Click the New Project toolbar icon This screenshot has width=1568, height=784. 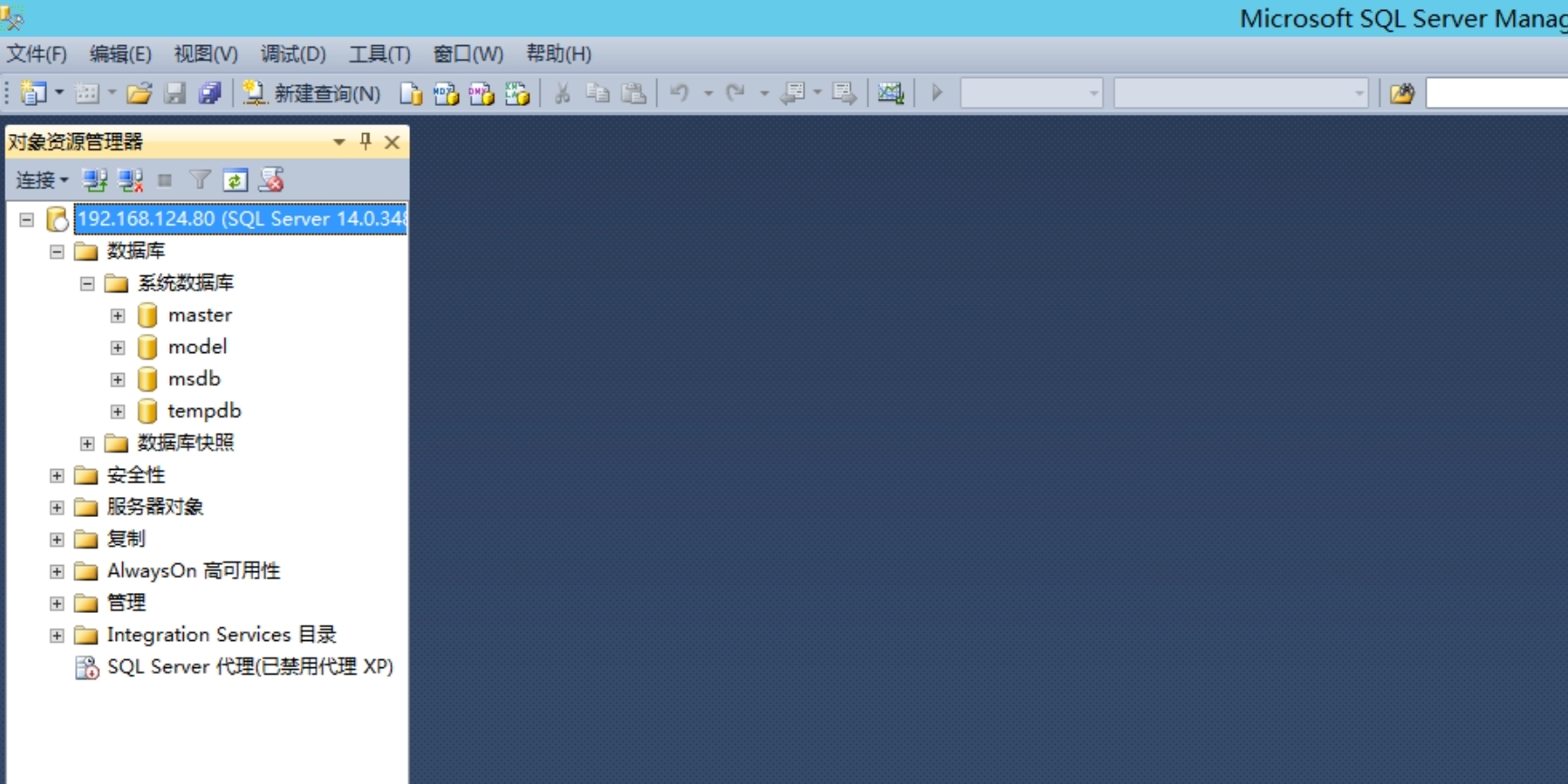[33, 92]
